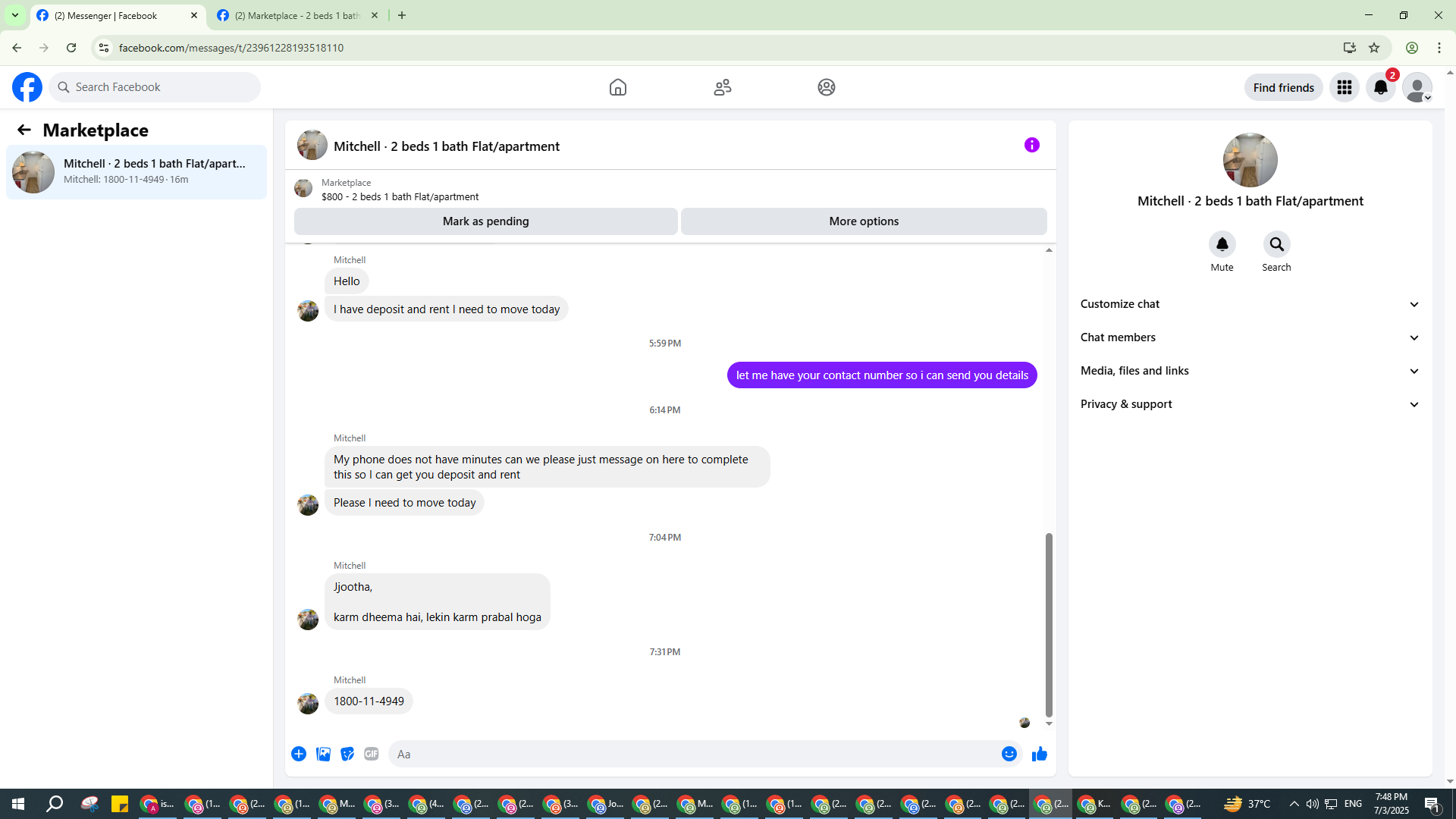
Task: Open the sticker chooser icon
Action: [x=347, y=754]
